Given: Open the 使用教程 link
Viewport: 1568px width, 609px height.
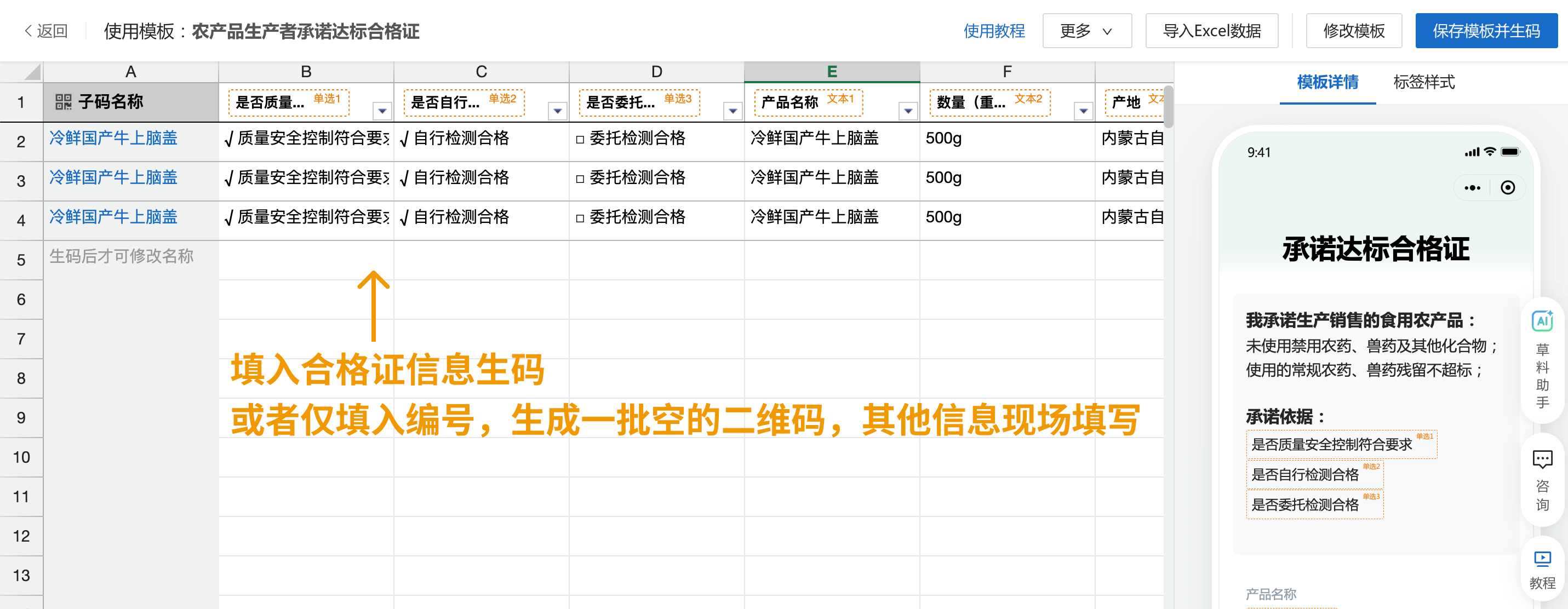Looking at the screenshot, I should (993, 31).
